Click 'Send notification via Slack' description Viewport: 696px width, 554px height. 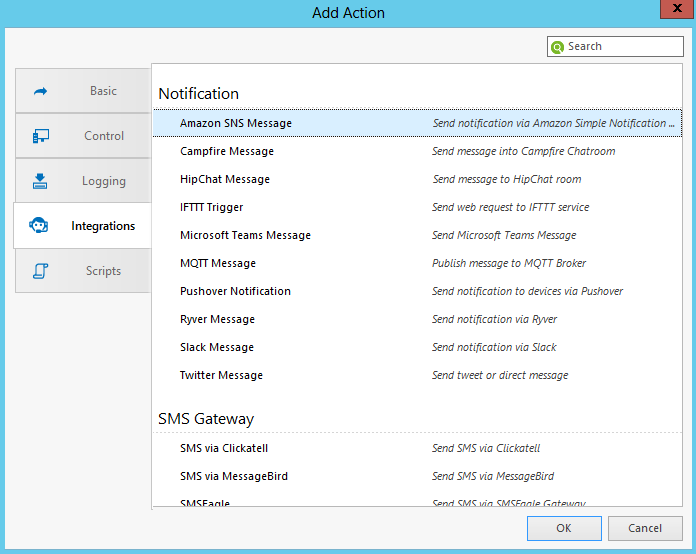tap(494, 347)
